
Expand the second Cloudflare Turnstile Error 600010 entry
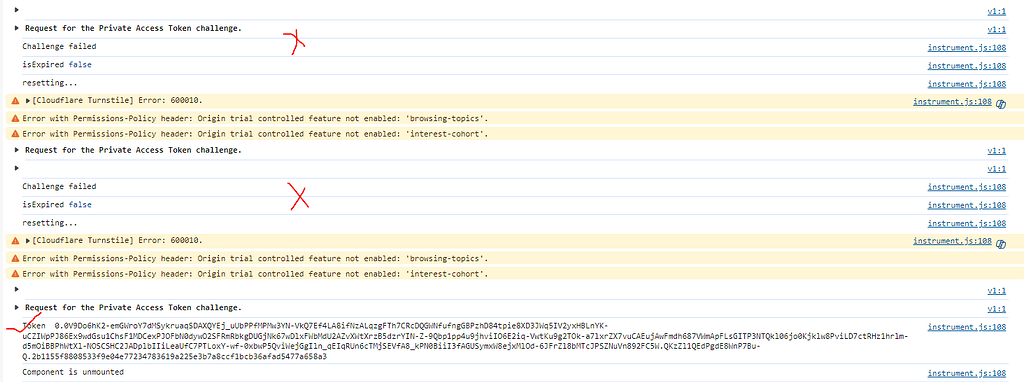pos(28,241)
